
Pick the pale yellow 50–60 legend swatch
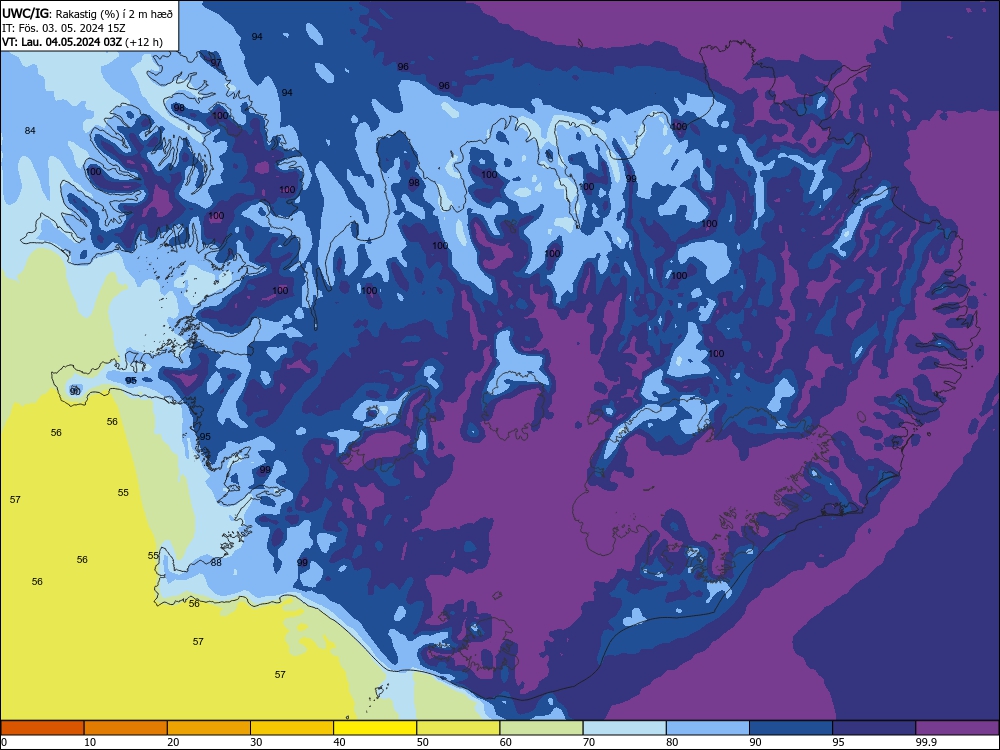point(458,728)
